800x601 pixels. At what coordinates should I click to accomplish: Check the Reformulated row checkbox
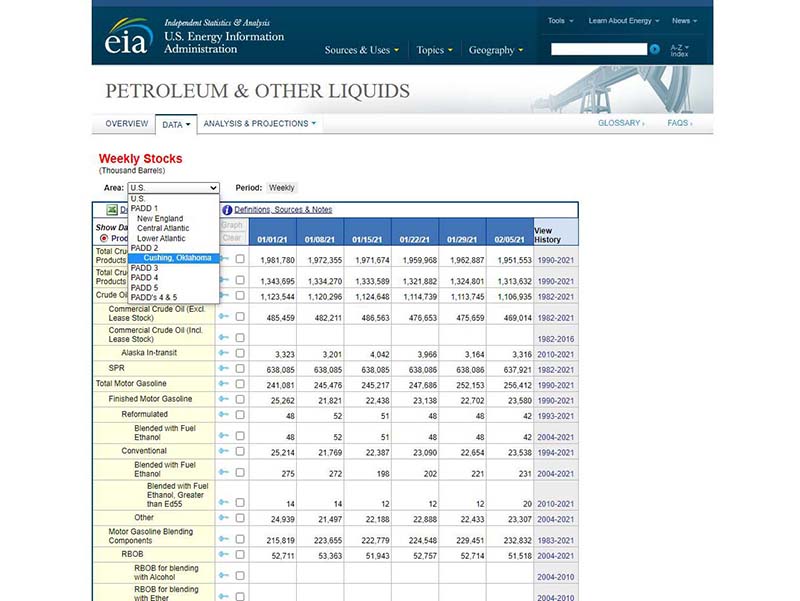[x=240, y=415]
